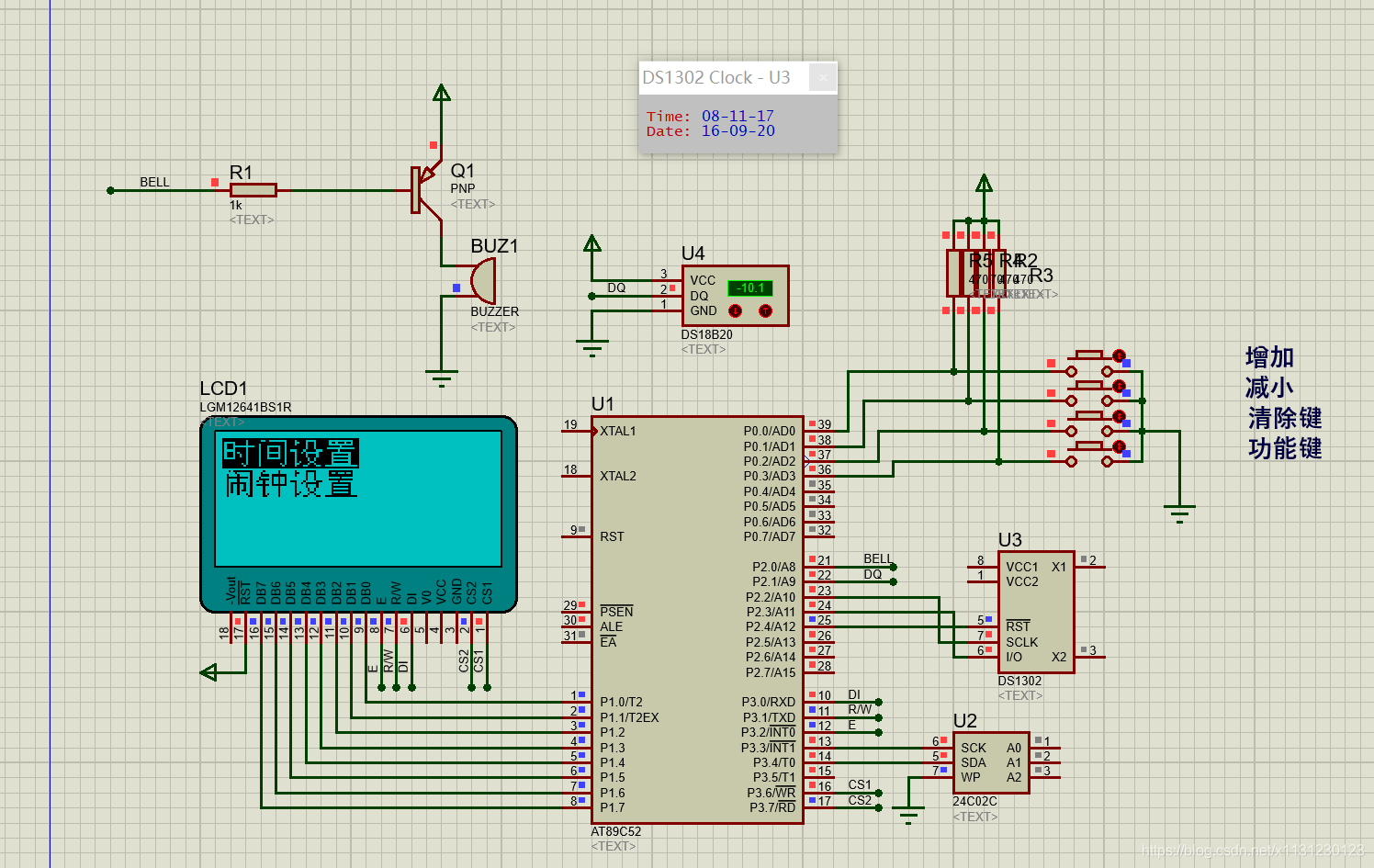Click the DS18B20 "-10.1" temperature display

click(750, 288)
